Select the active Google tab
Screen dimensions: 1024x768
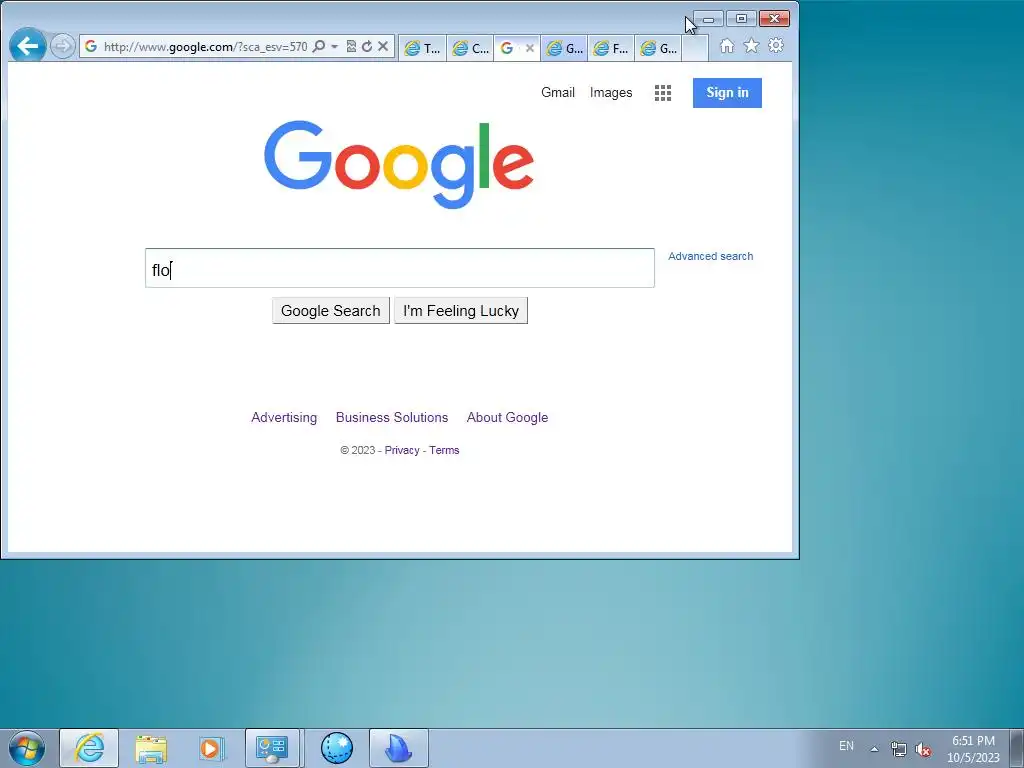509,48
